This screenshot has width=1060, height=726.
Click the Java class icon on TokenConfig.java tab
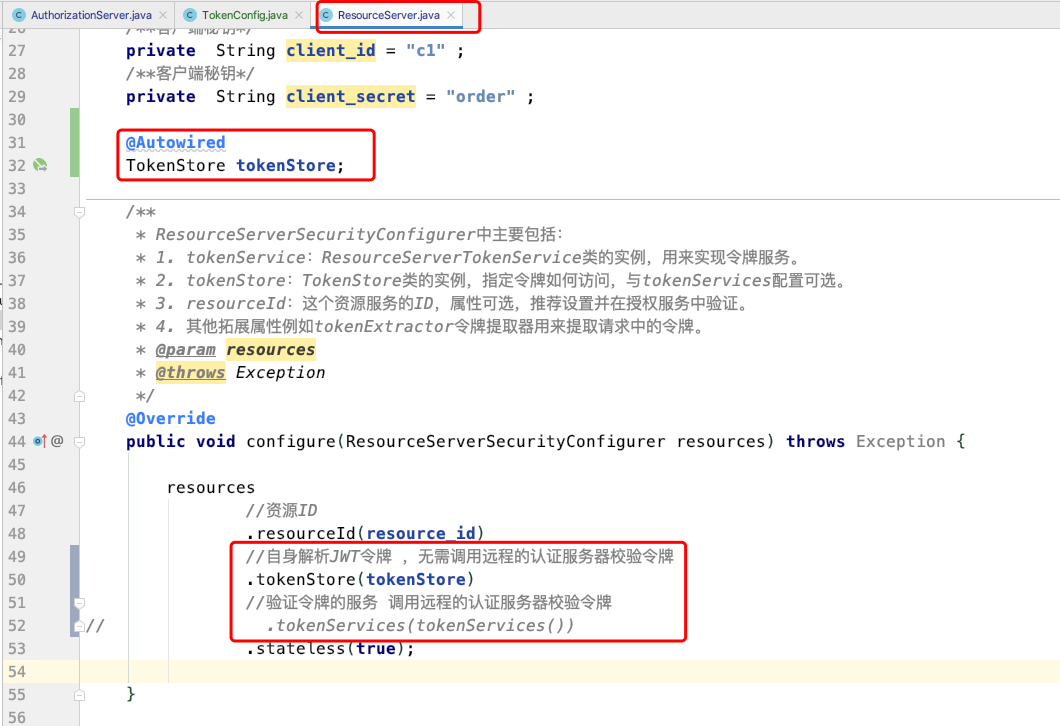(x=189, y=16)
